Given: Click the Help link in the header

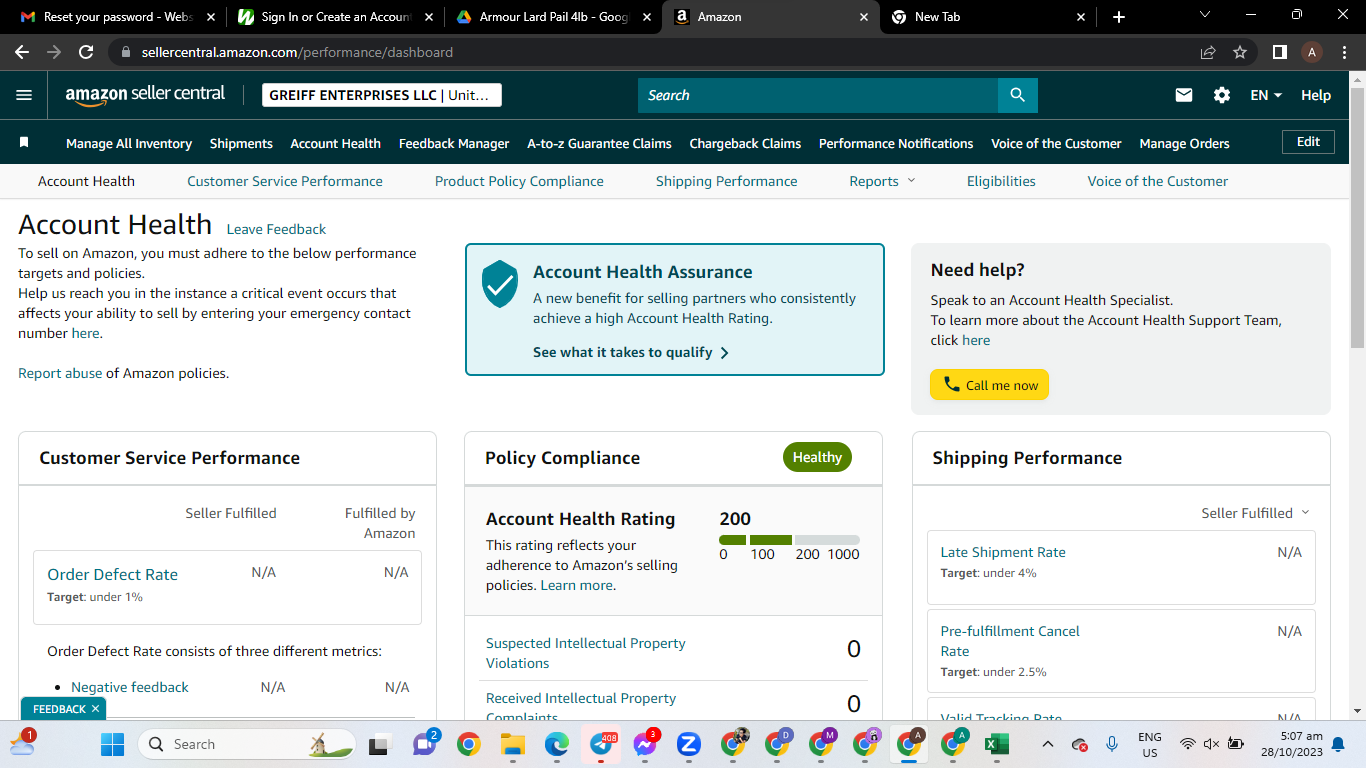Looking at the screenshot, I should tap(1316, 95).
